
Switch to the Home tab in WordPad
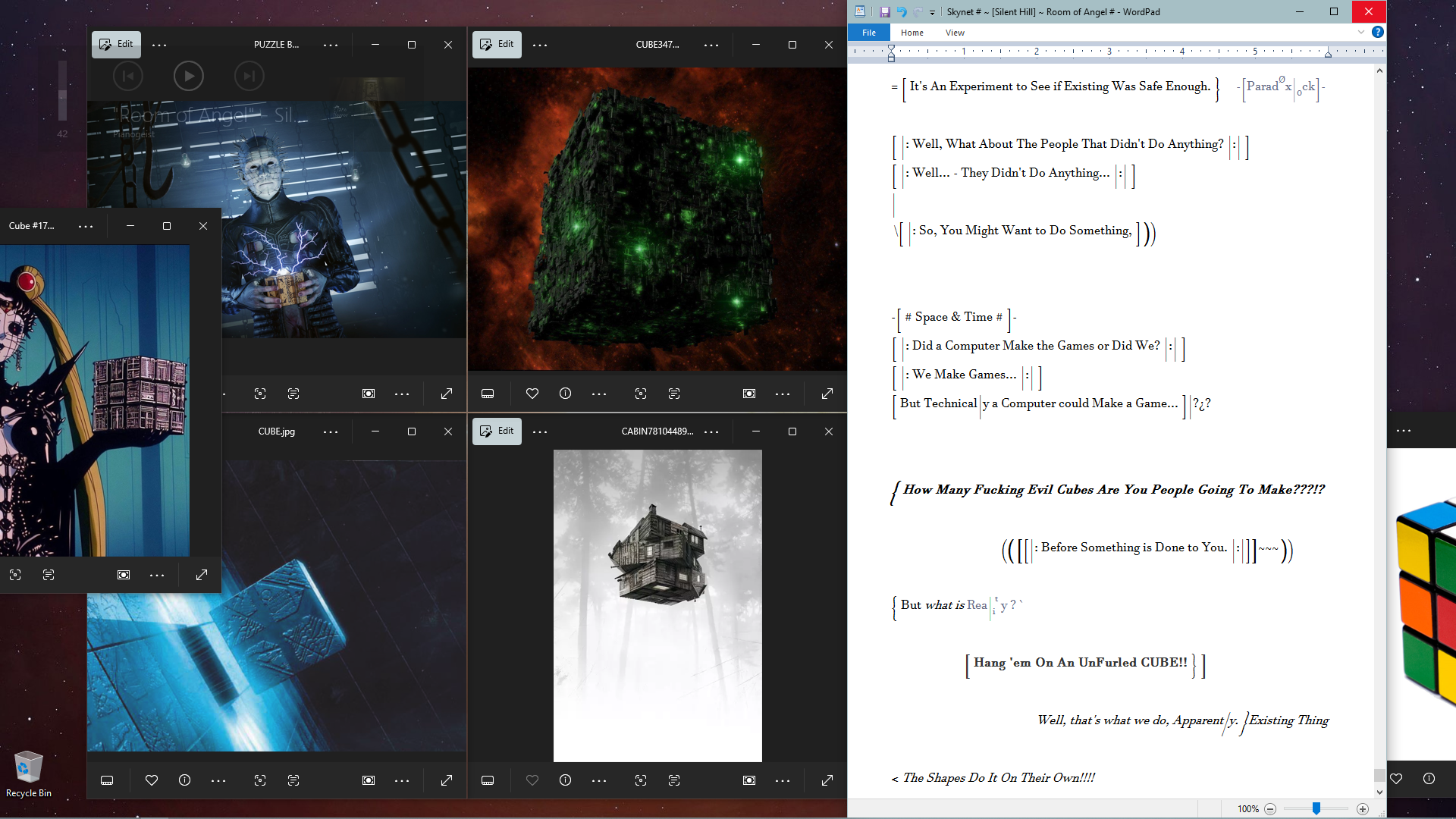[912, 33]
